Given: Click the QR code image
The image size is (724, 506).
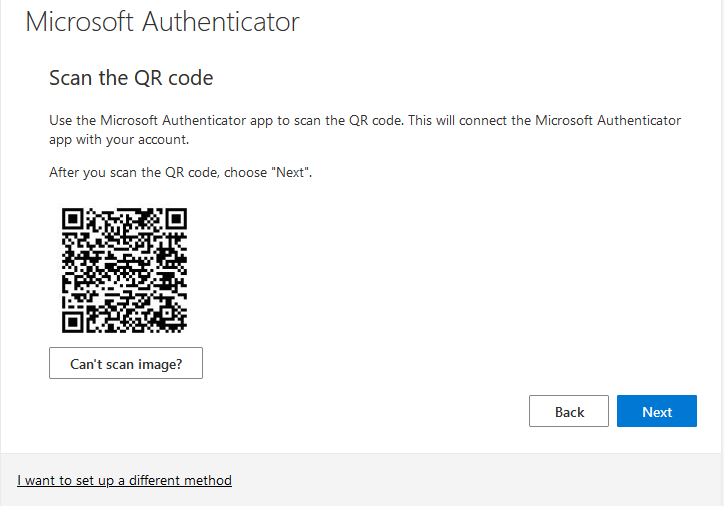Looking at the screenshot, I should pos(125,270).
